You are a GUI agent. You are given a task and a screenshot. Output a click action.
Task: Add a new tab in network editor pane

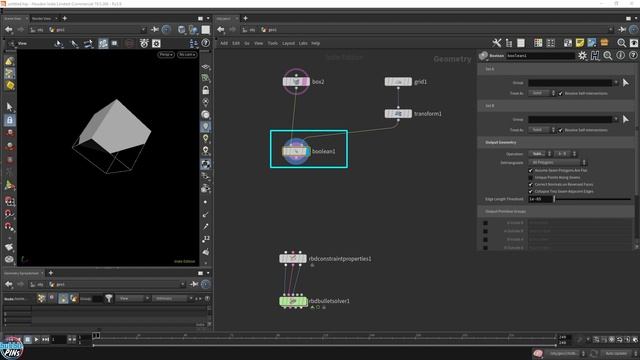(x=245, y=18)
